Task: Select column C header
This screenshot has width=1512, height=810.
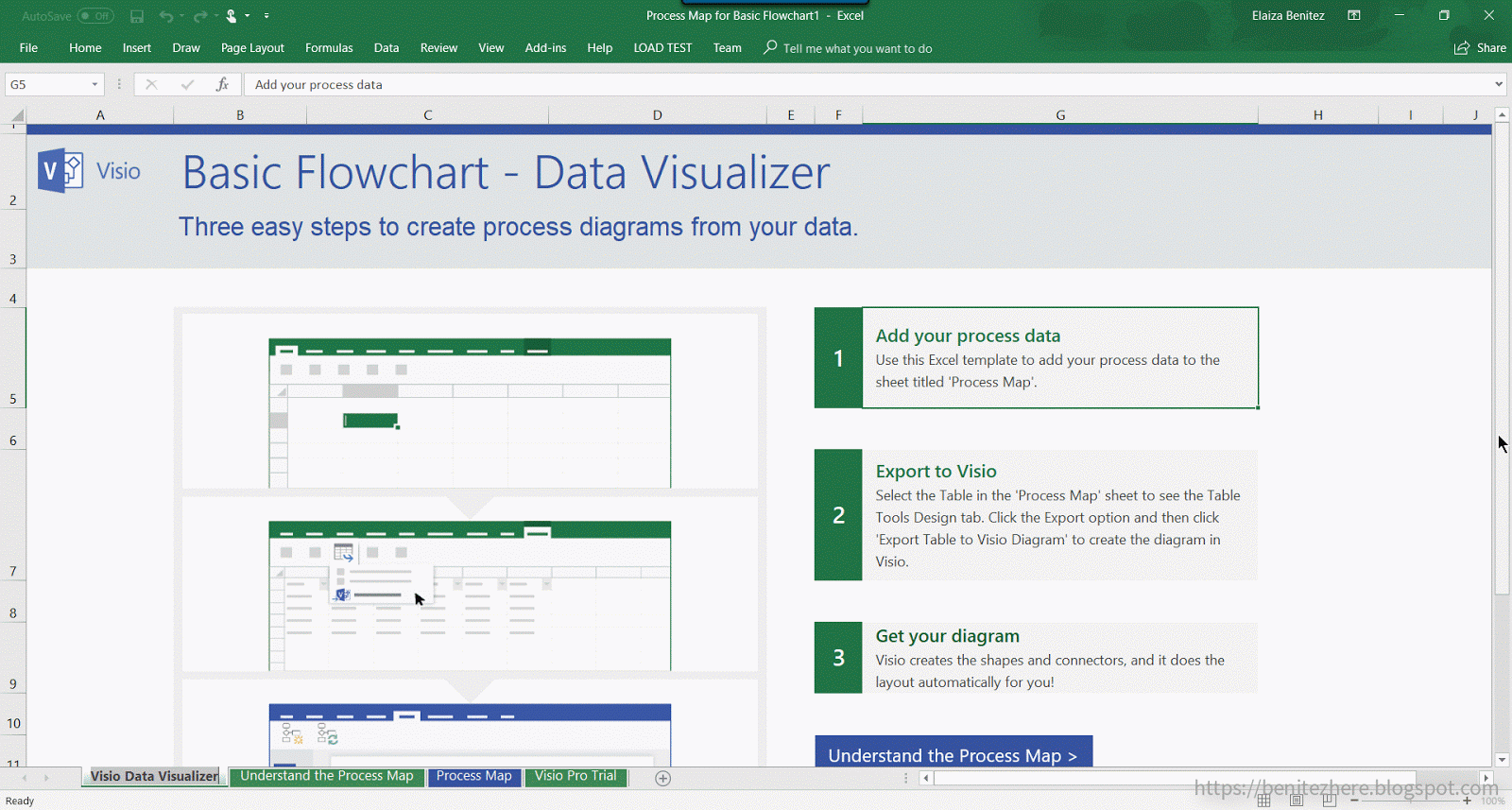Action: [428, 115]
